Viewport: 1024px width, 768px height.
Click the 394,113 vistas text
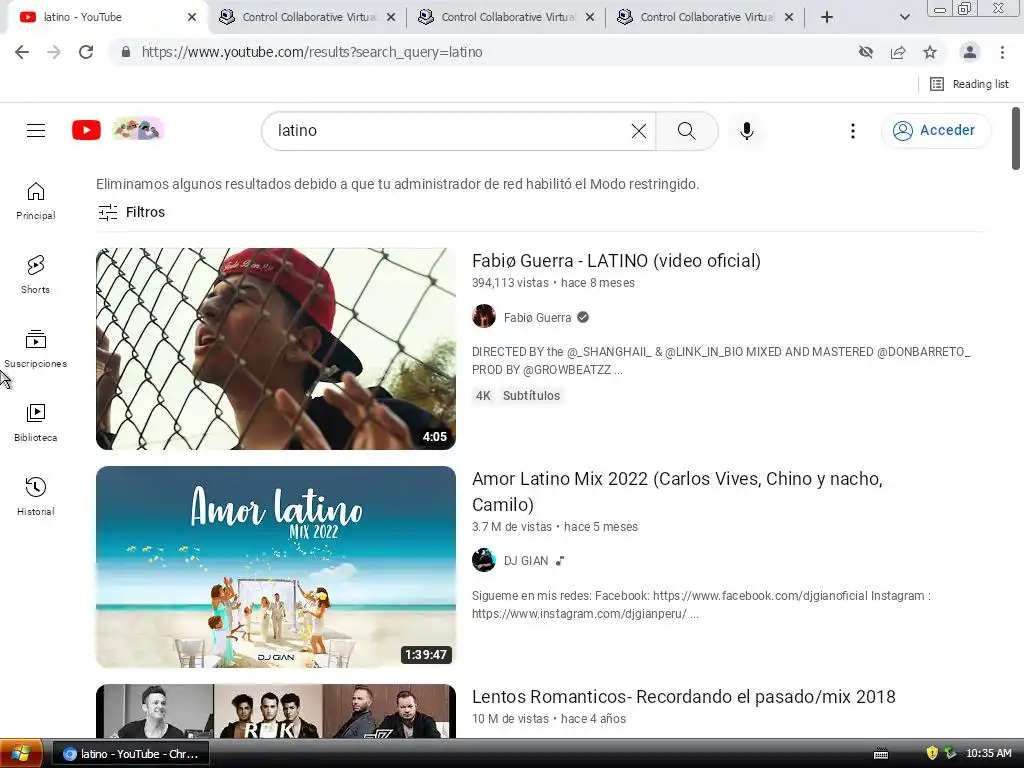coord(511,283)
